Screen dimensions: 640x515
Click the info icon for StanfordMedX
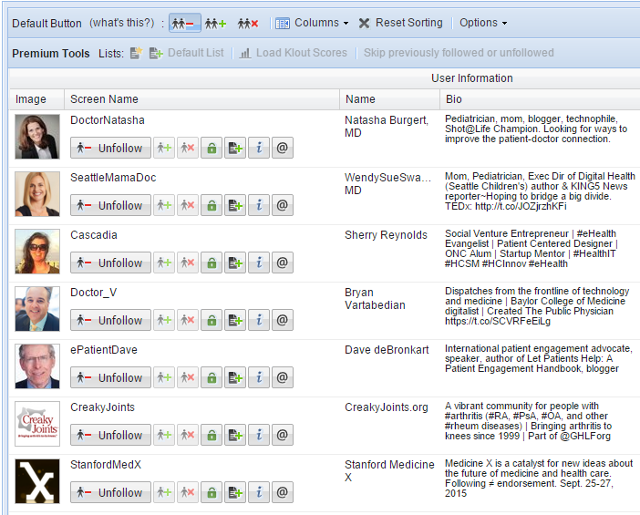coord(259,492)
